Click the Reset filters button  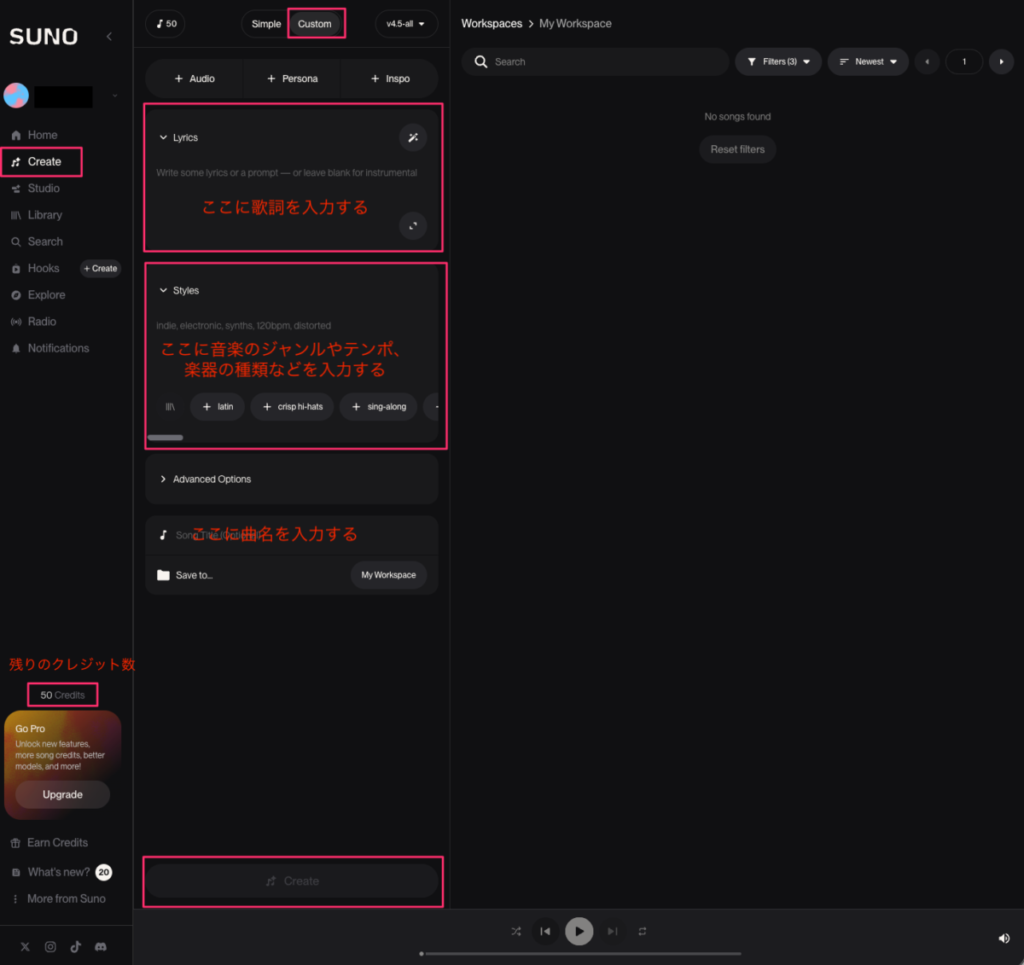737,149
